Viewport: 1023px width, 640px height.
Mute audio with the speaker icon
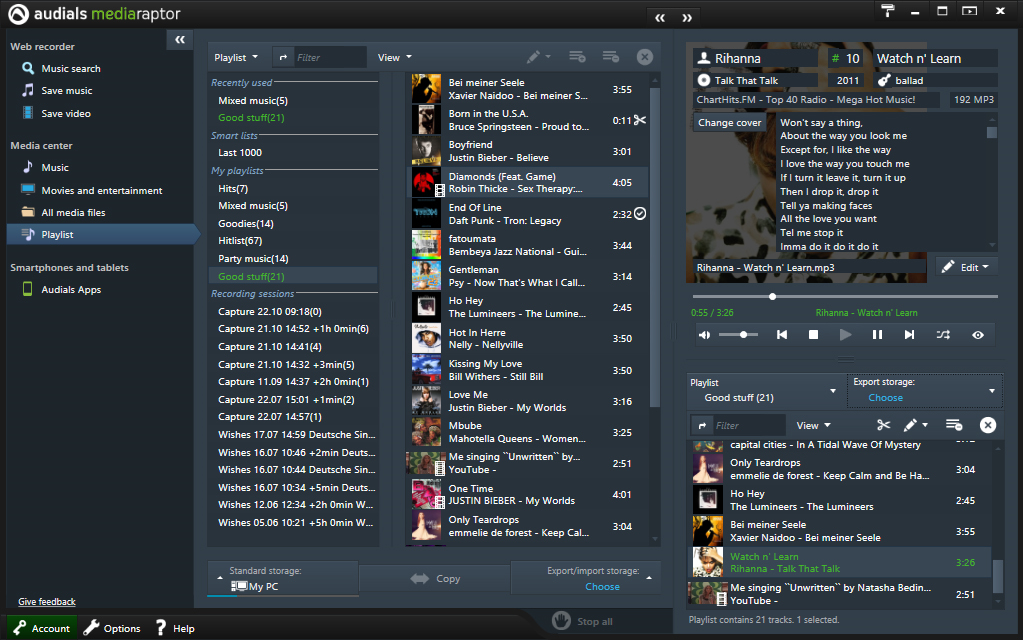click(704, 335)
